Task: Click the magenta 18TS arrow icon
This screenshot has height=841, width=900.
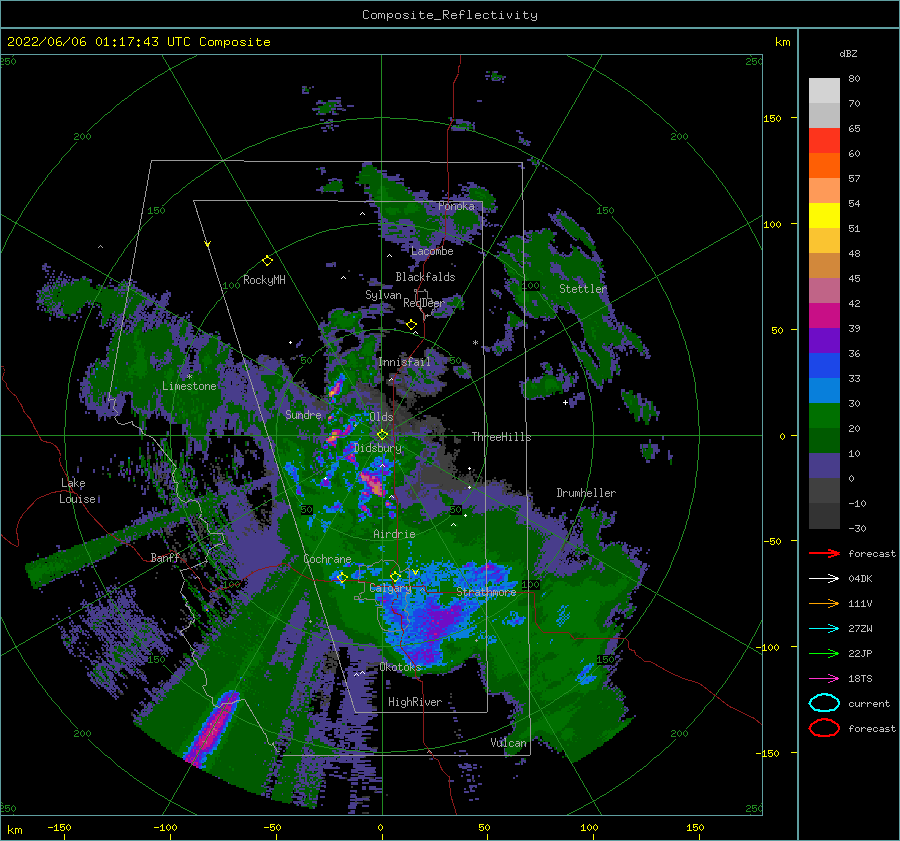Action: pyautogui.click(x=824, y=679)
